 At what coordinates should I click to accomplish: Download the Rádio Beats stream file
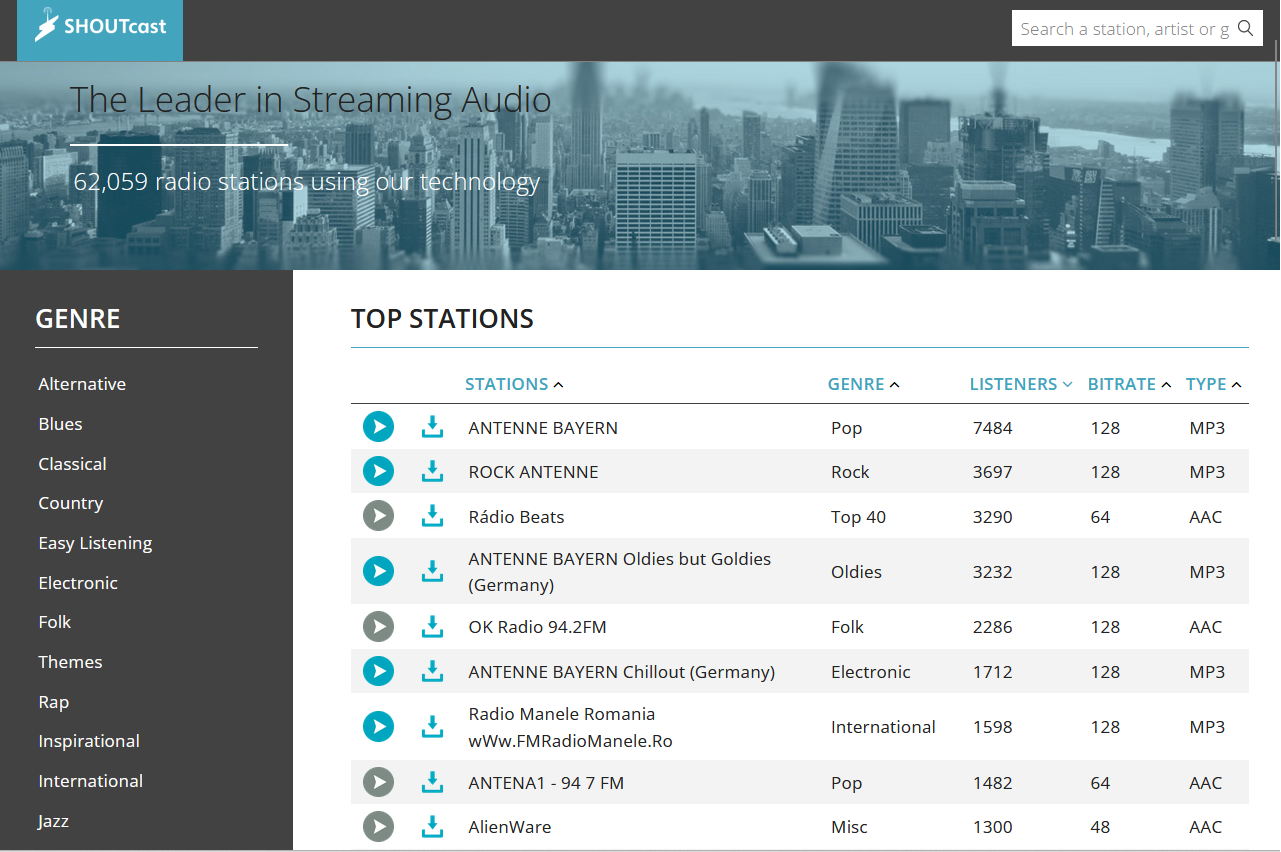tap(432, 516)
